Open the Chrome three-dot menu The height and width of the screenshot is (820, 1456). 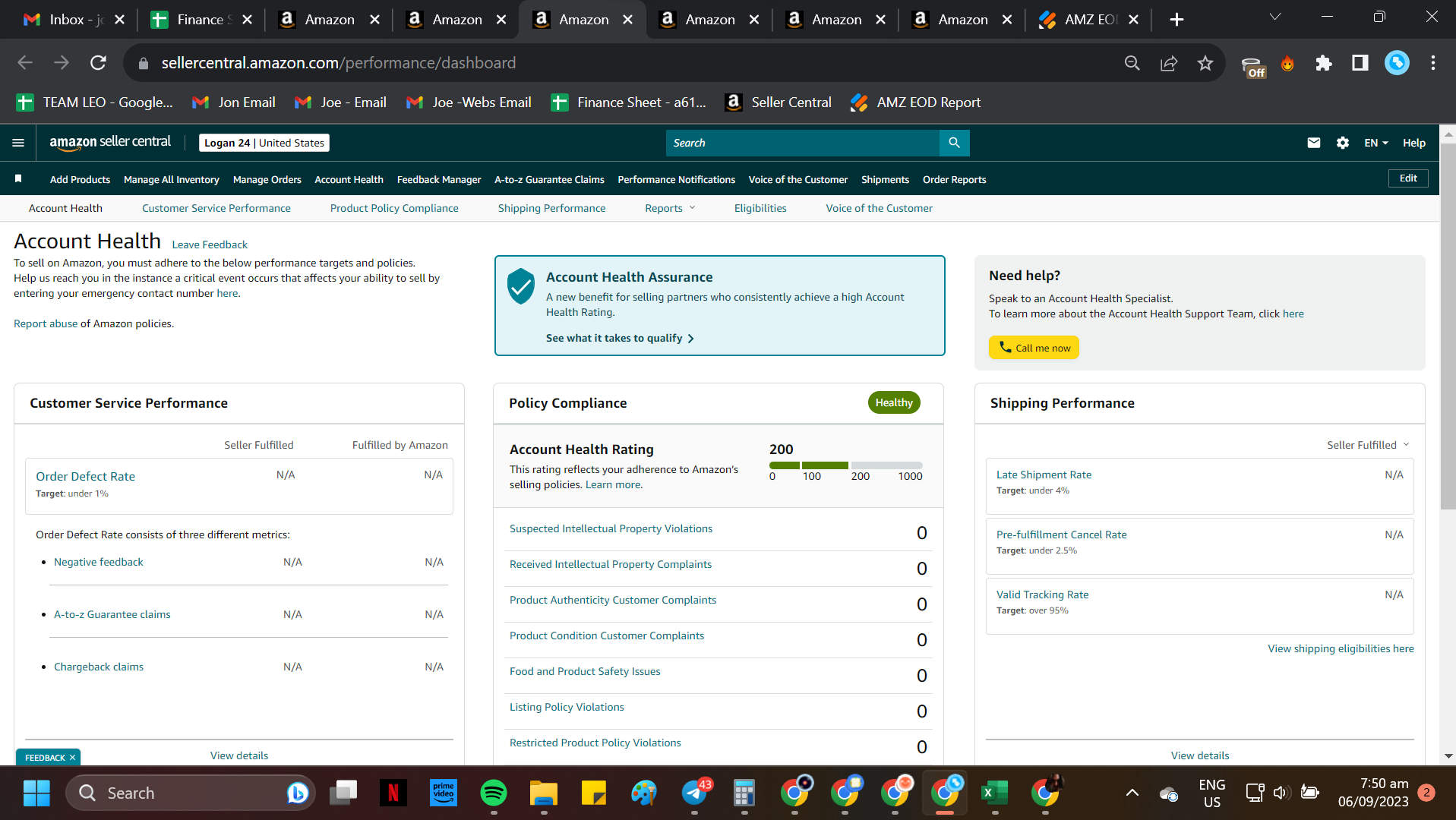pos(1433,63)
